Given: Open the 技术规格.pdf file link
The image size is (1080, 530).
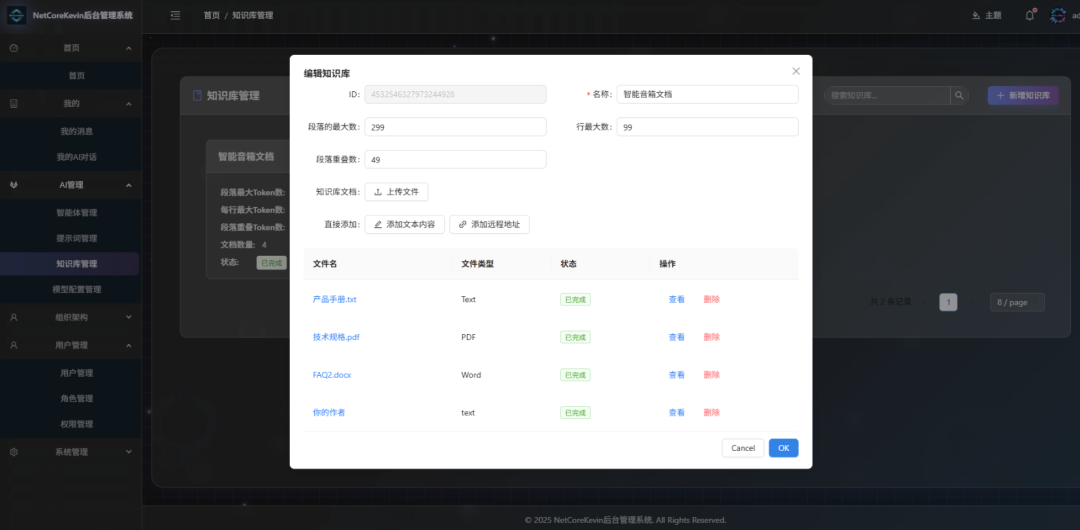Looking at the screenshot, I should point(336,337).
